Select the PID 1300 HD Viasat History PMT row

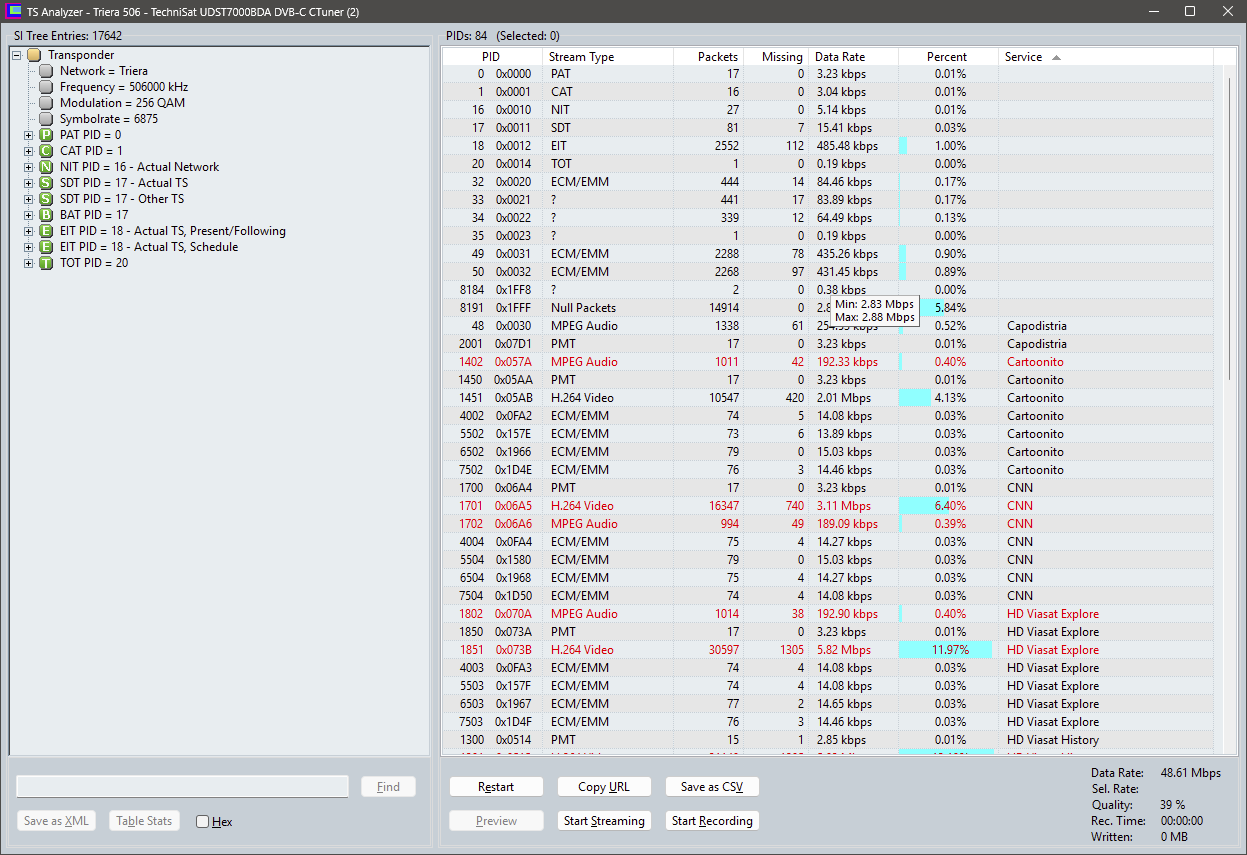[x=828, y=740]
